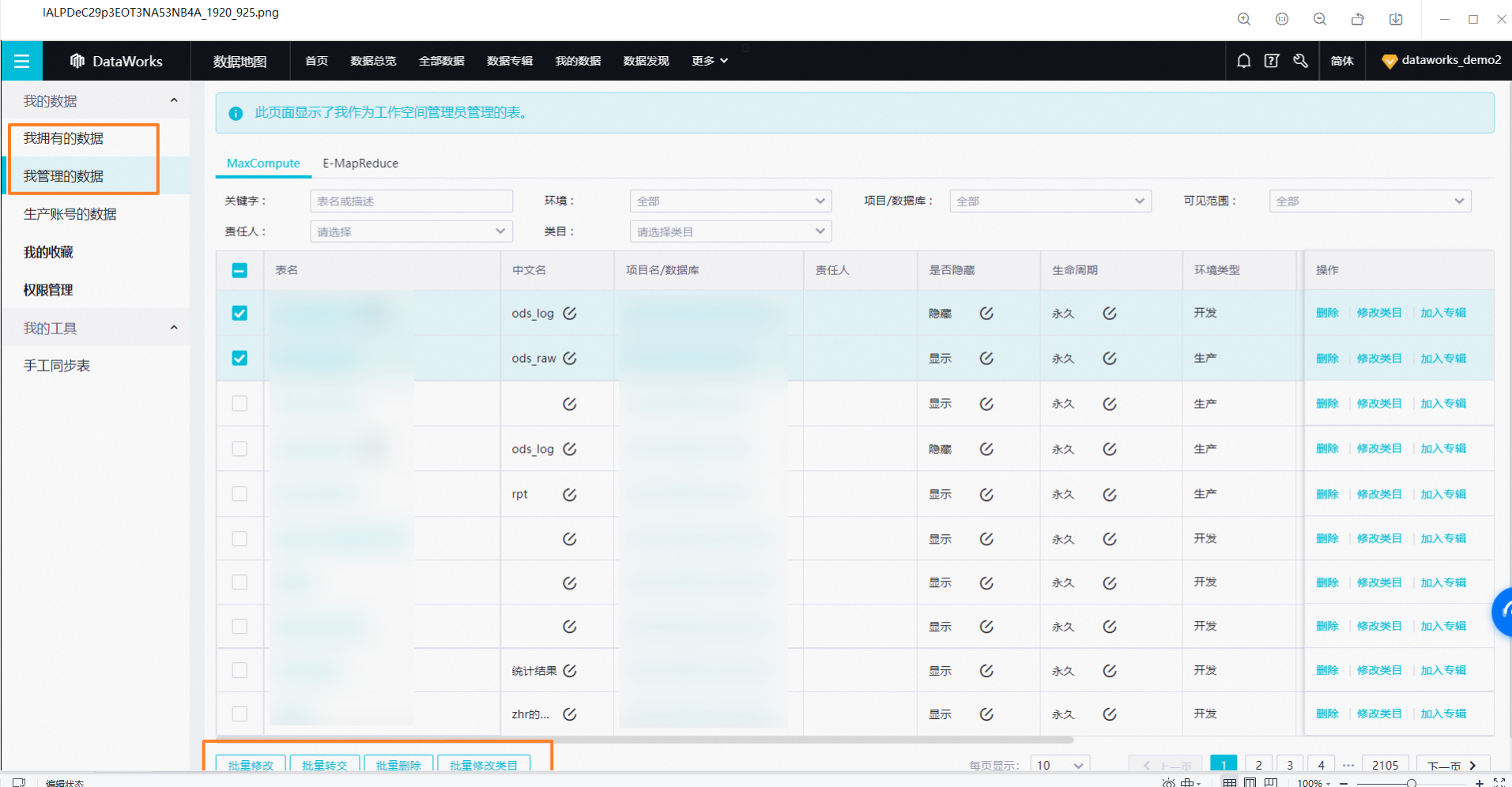
Task: Toggle the select-all checkbox in table header
Action: 239,270
